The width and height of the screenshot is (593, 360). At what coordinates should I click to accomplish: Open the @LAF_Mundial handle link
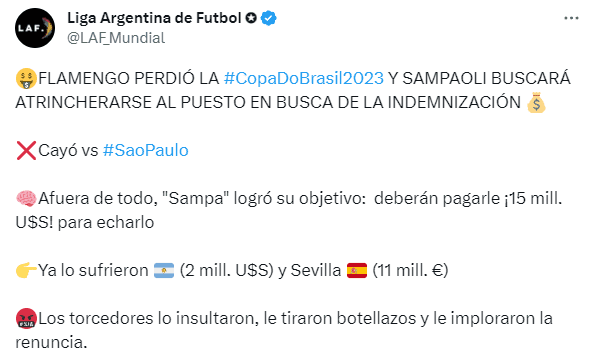coord(116,38)
